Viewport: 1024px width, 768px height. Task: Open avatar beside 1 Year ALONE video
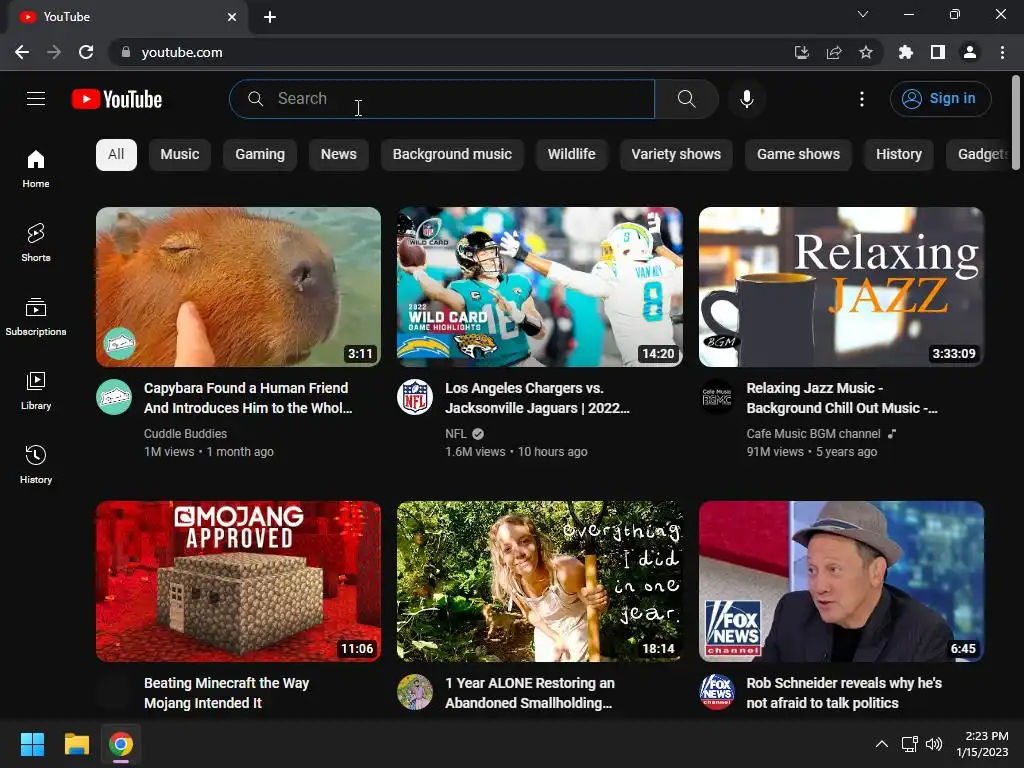coord(415,692)
